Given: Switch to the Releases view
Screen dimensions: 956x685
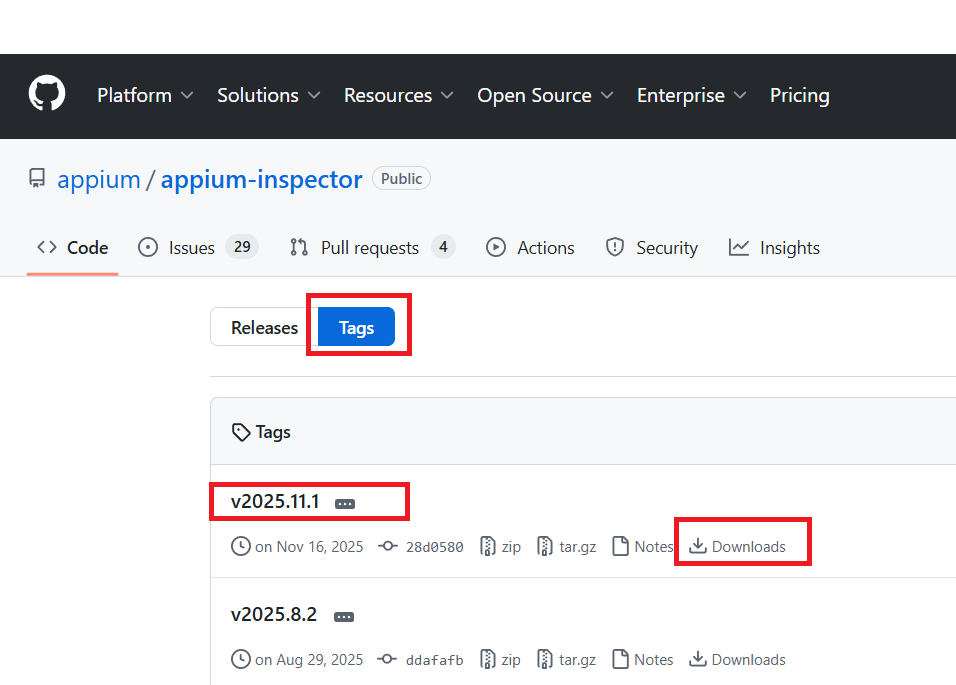Looking at the screenshot, I should (264, 327).
